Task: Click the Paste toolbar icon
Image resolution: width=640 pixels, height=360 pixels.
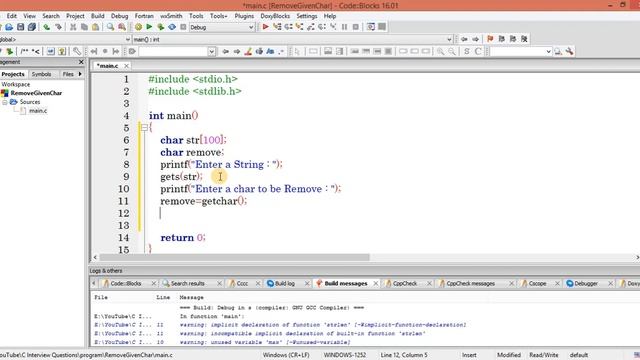Action: [x=96, y=27]
